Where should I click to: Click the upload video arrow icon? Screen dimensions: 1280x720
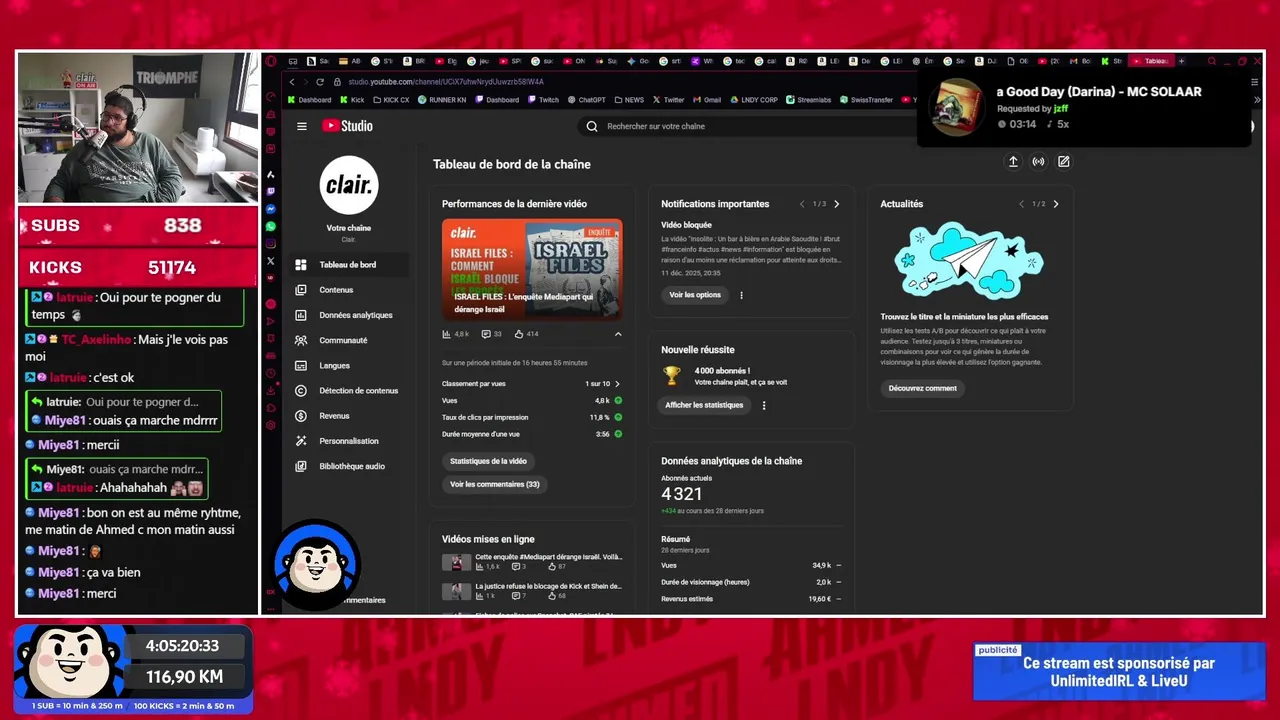[x=1013, y=161]
